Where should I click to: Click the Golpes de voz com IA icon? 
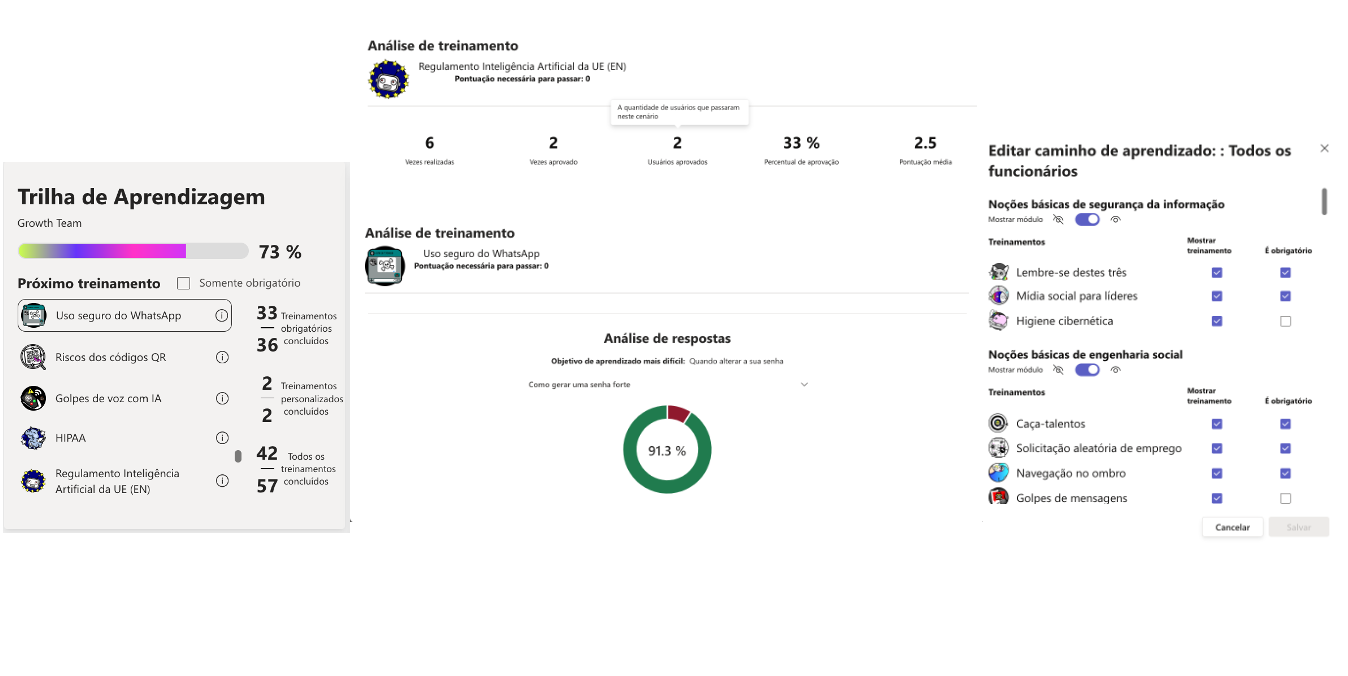point(34,398)
